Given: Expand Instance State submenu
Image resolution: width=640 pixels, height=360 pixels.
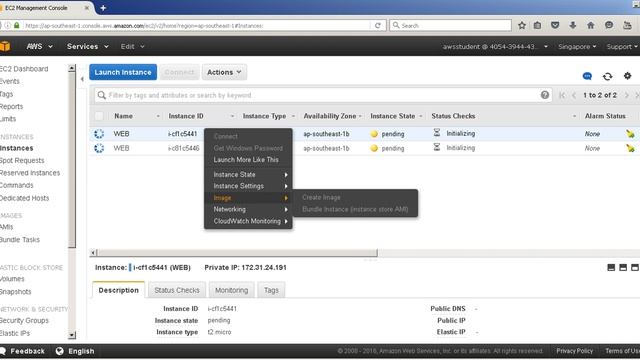Looking at the screenshot, I should pos(248,174).
